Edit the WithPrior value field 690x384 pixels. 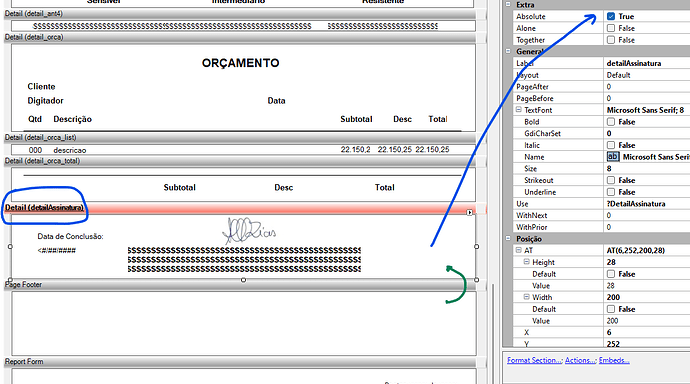click(647, 227)
